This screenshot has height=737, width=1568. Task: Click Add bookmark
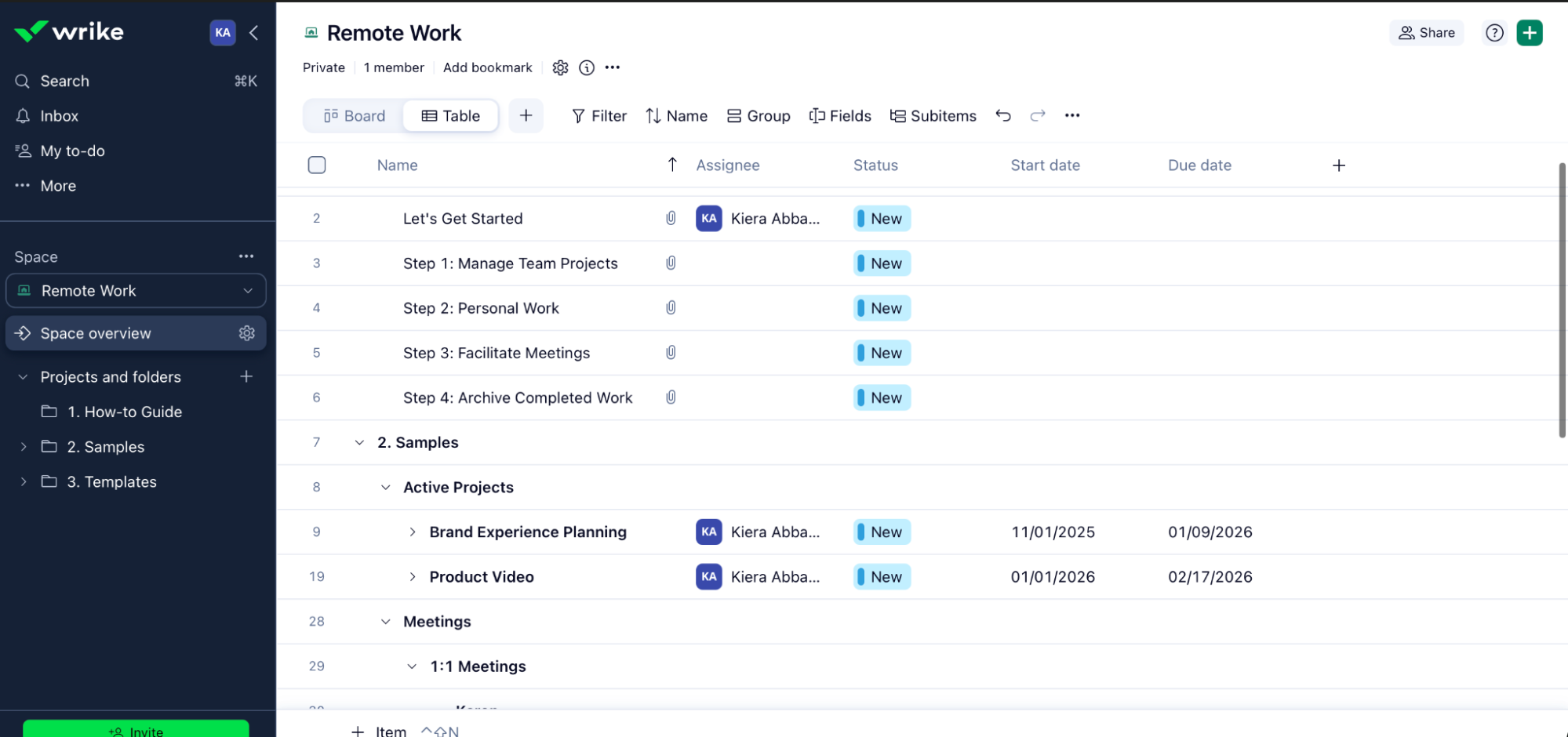[x=487, y=67]
